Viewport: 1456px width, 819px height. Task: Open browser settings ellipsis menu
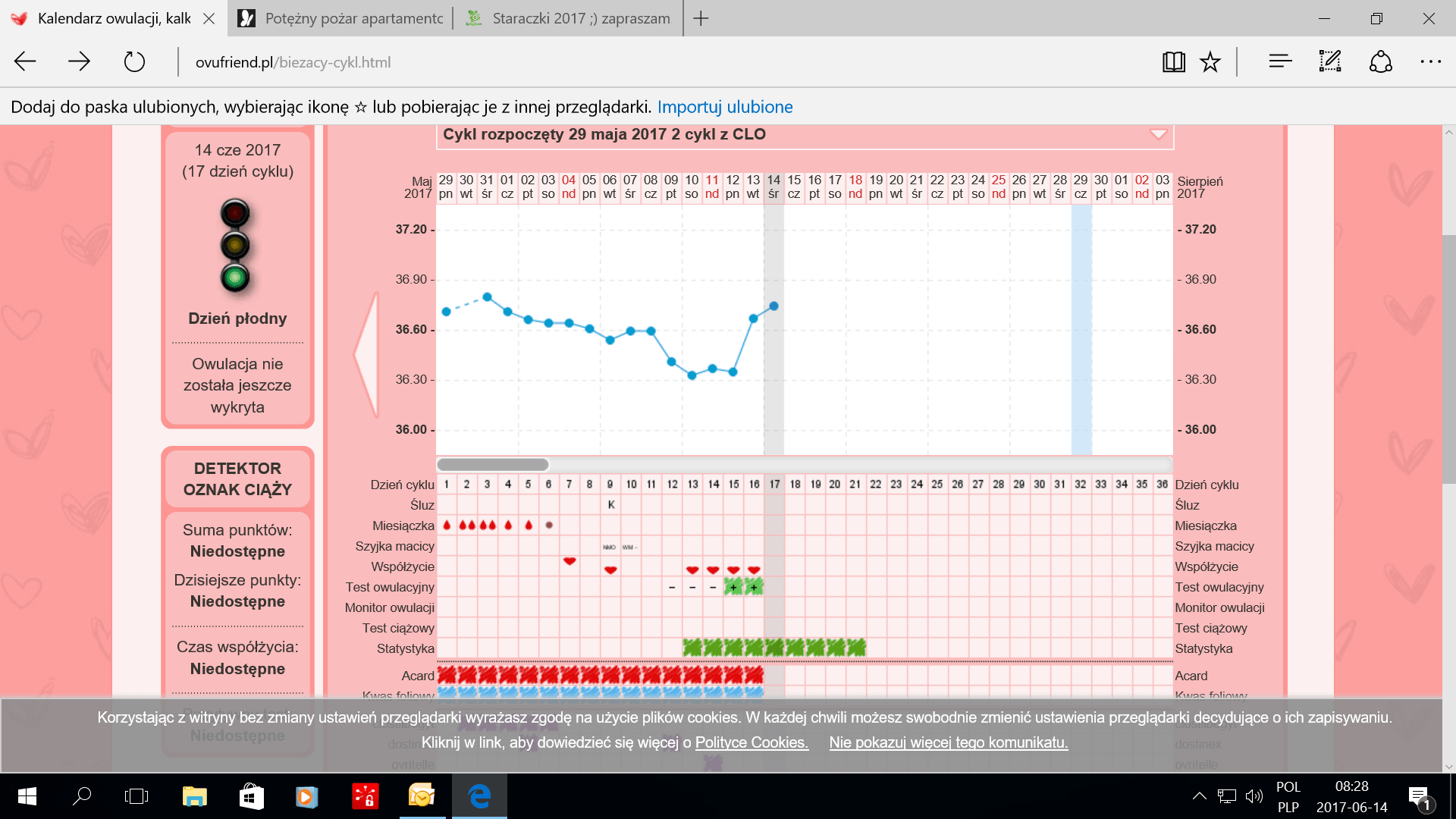[x=1430, y=62]
